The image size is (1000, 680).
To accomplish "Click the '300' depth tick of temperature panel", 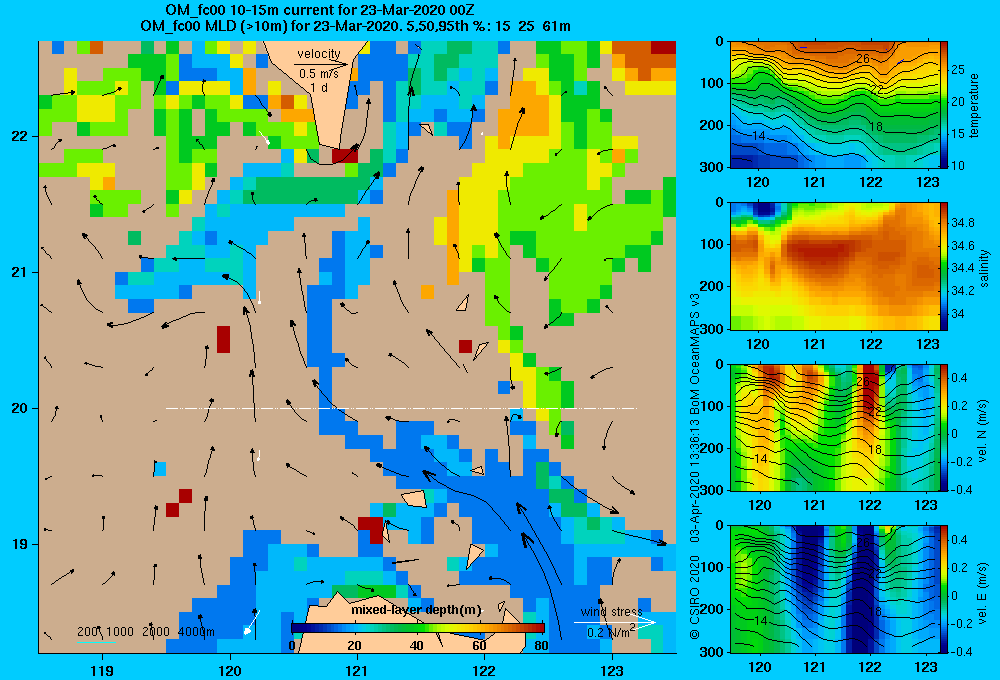I will point(712,167).
